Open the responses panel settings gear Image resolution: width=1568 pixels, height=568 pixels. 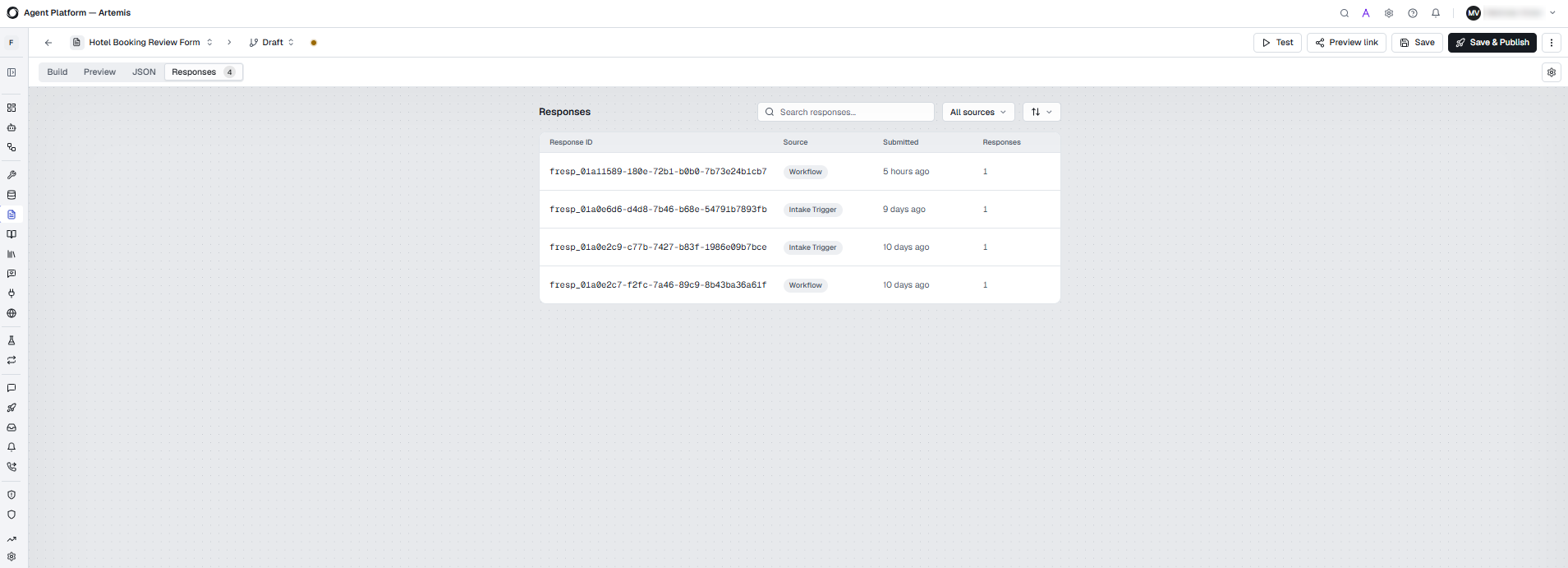click(x=1552, y=72)
